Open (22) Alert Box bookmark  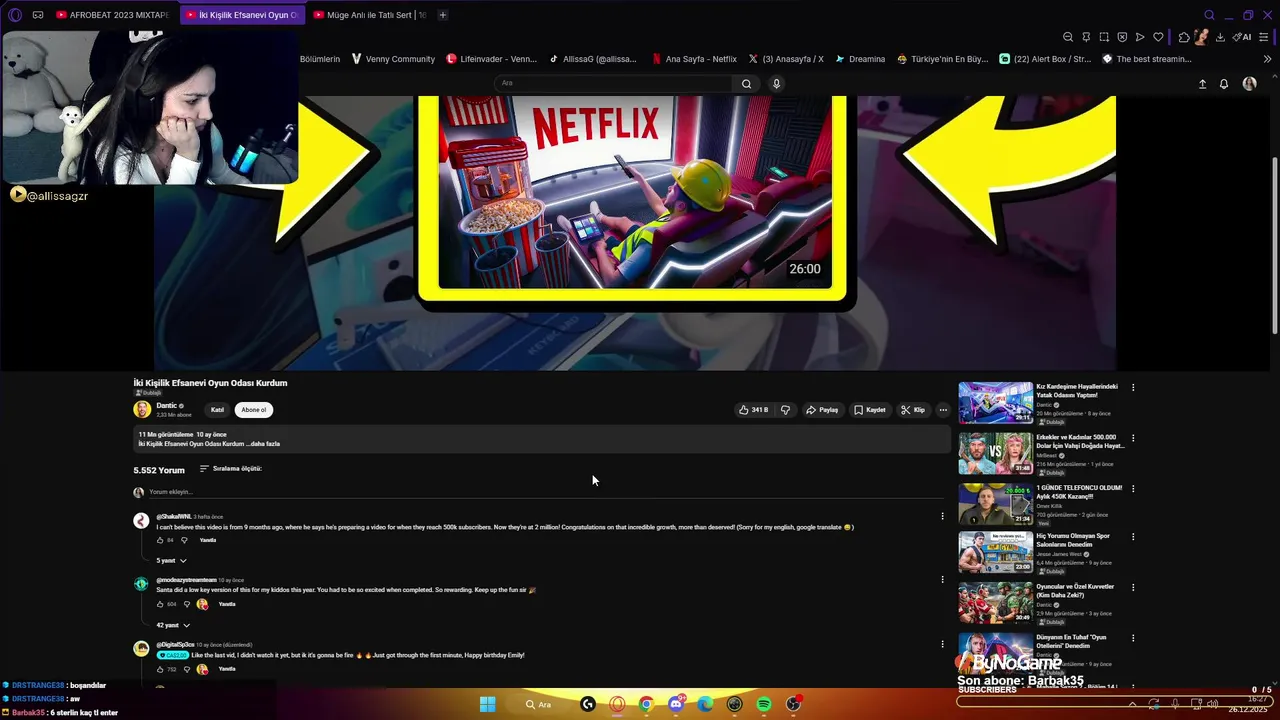[x=1045, y=59]
